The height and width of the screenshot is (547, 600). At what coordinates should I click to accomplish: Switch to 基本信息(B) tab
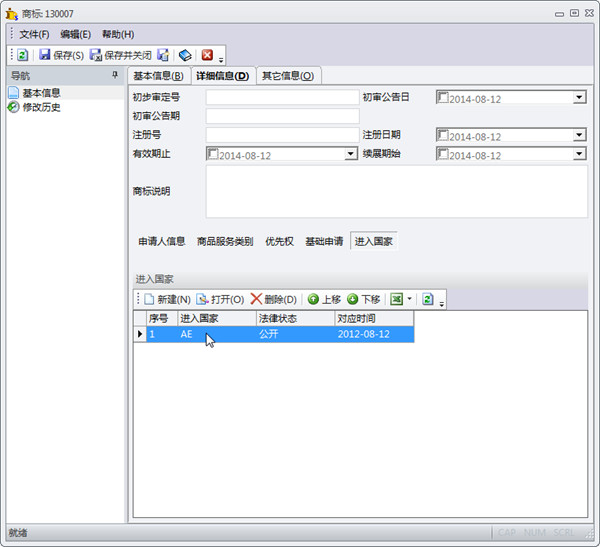point(158,76)
